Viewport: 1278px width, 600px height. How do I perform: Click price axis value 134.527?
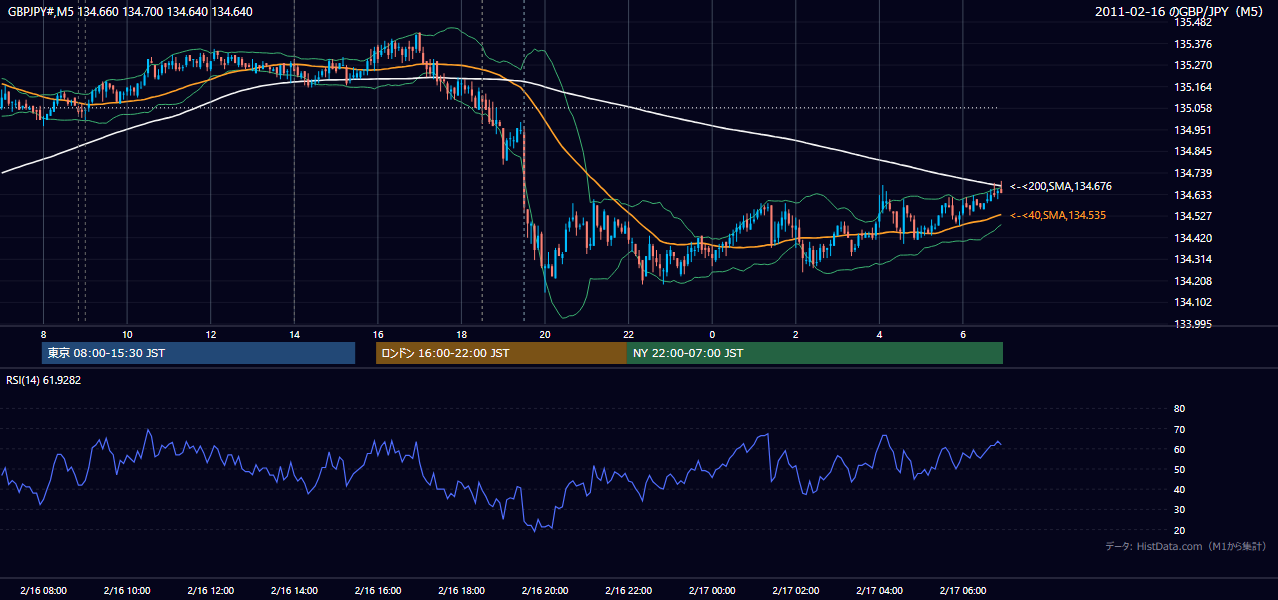[1193, 216]
